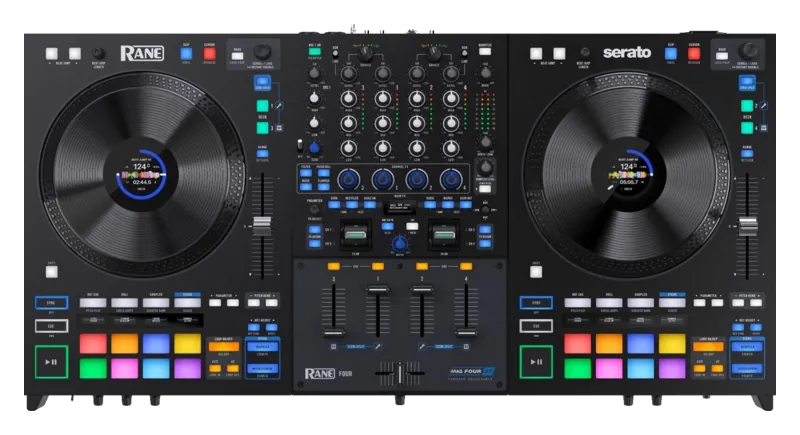Toggle the orange Loop button, left deck
The image size is (800, 435).
(223, 347)
